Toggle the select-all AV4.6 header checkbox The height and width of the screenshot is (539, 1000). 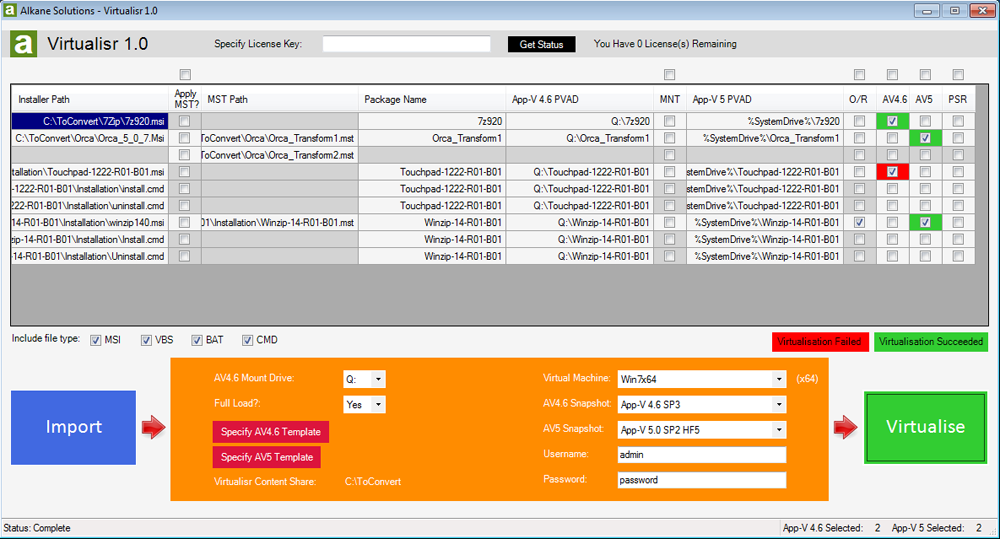pos(892,75)
